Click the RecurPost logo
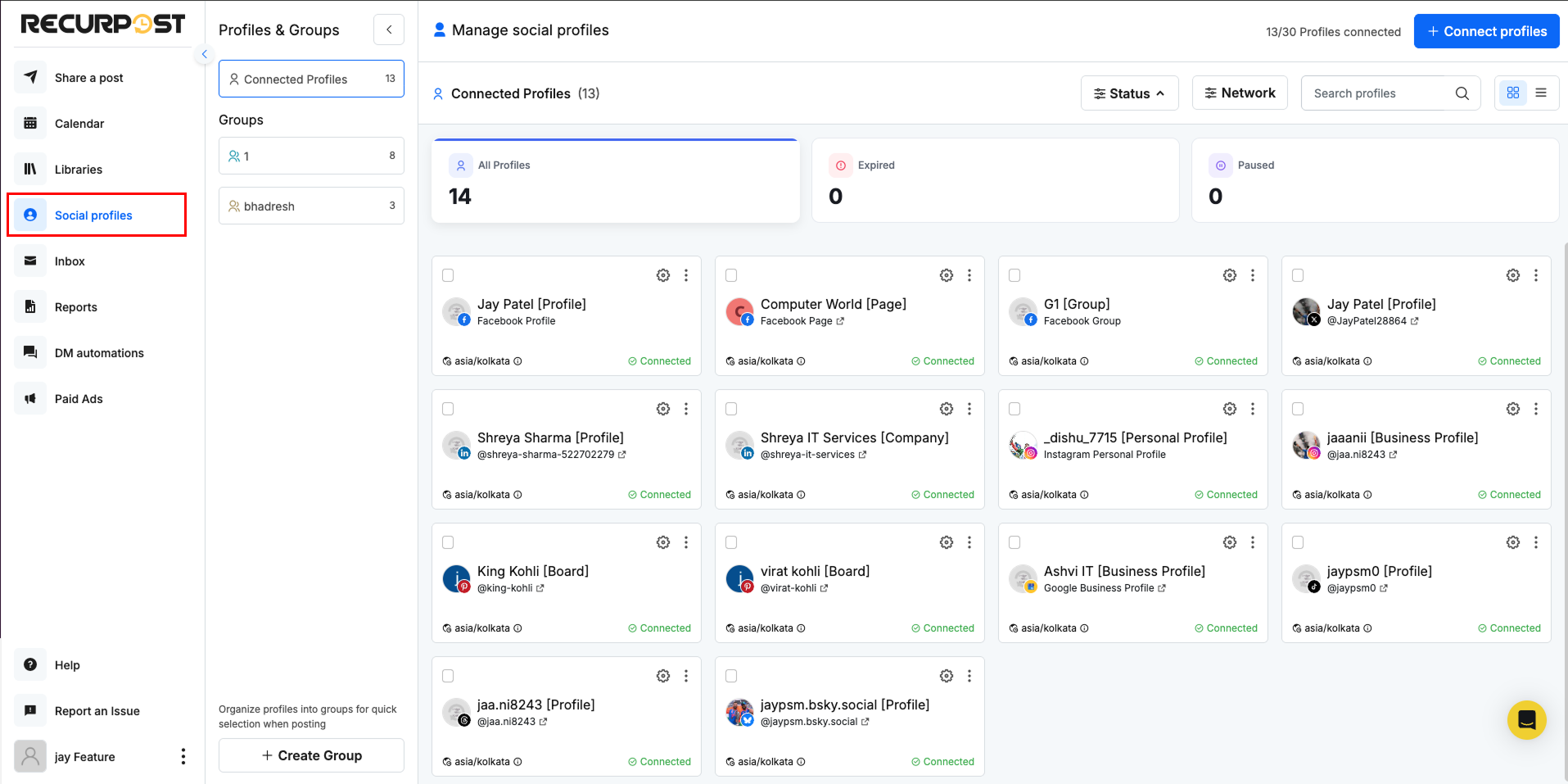This screenshot has height=784, width=1568. point(103,24)
